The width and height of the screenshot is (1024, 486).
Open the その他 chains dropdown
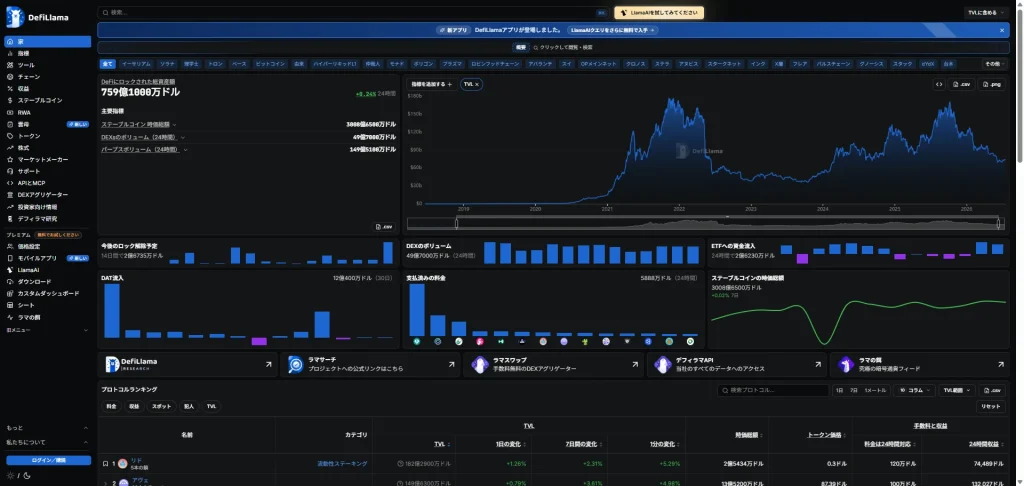point(995,64)
